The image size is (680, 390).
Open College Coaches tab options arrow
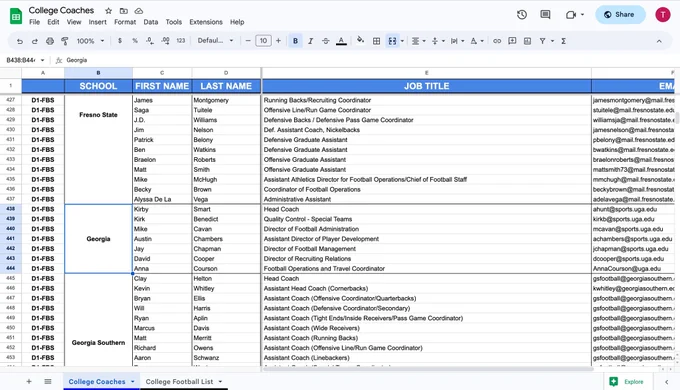133,382
